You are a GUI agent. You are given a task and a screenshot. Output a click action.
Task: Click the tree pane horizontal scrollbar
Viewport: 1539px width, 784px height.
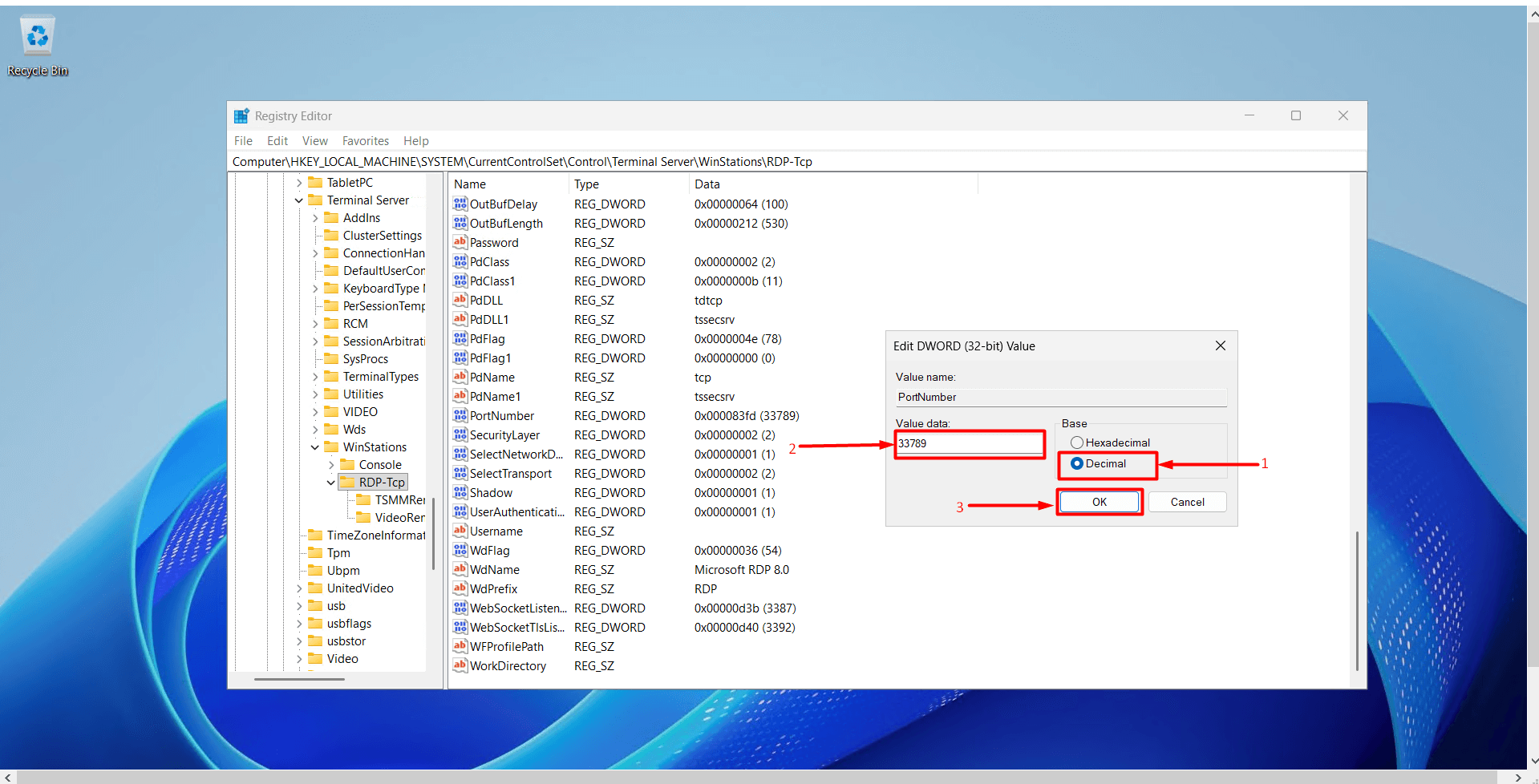coord(299,679)
